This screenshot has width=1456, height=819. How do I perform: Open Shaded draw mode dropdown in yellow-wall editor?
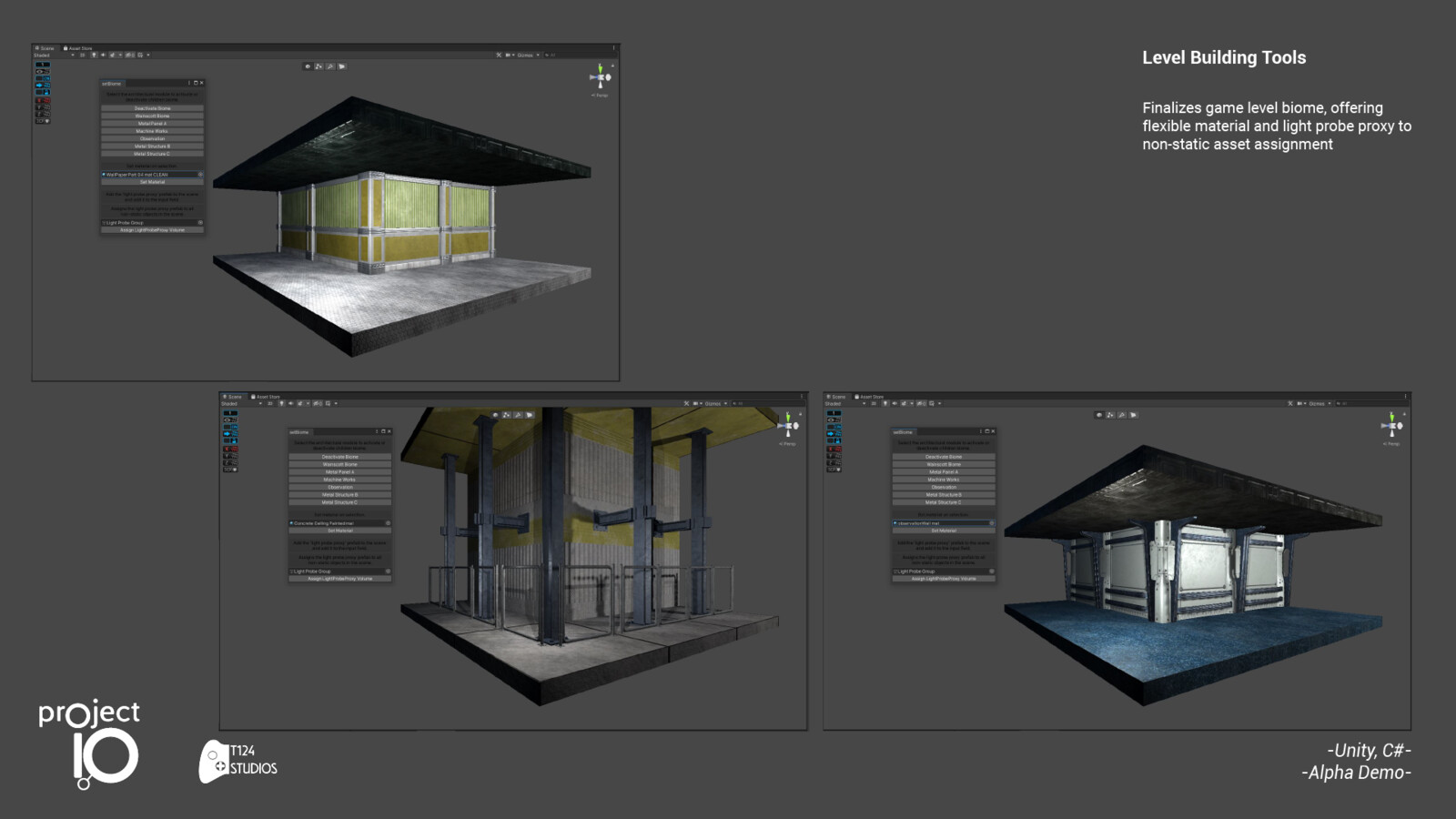(54, 55)
